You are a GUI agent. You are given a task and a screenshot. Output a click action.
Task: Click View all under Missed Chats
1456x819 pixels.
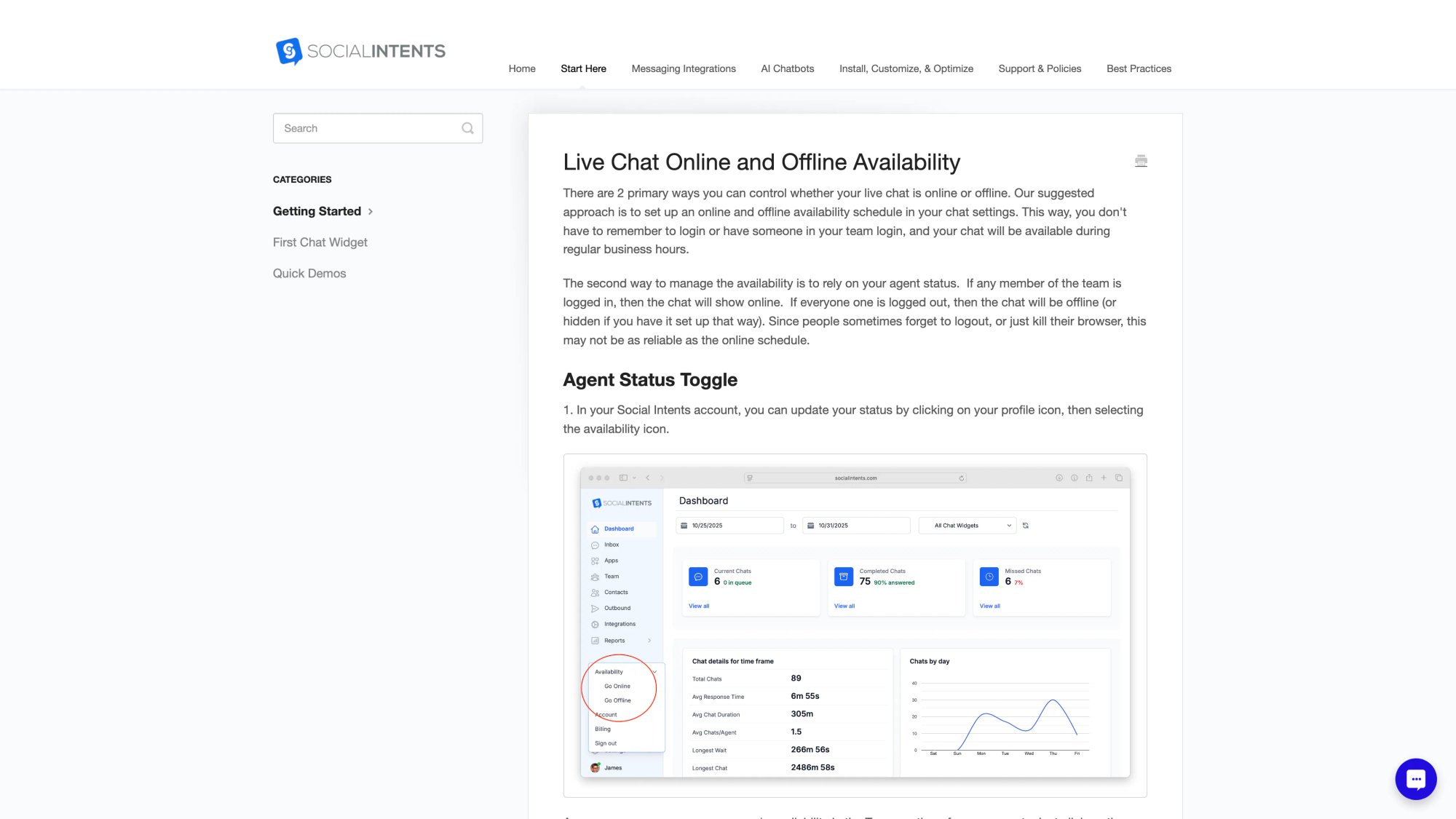tap(990, 605)
